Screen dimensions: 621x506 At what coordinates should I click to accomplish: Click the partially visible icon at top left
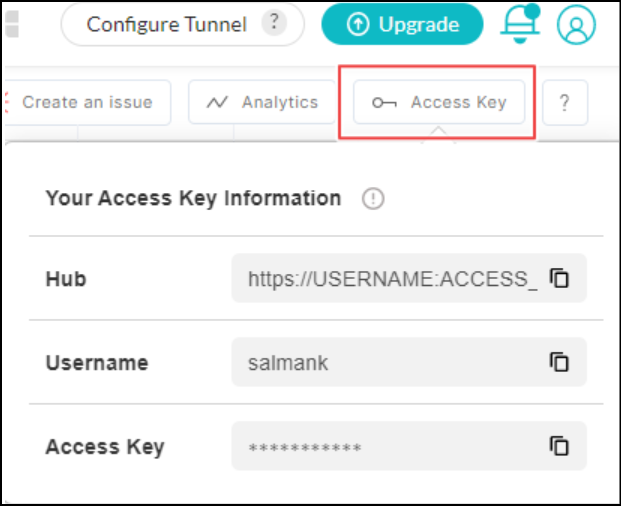click(10, 24)
